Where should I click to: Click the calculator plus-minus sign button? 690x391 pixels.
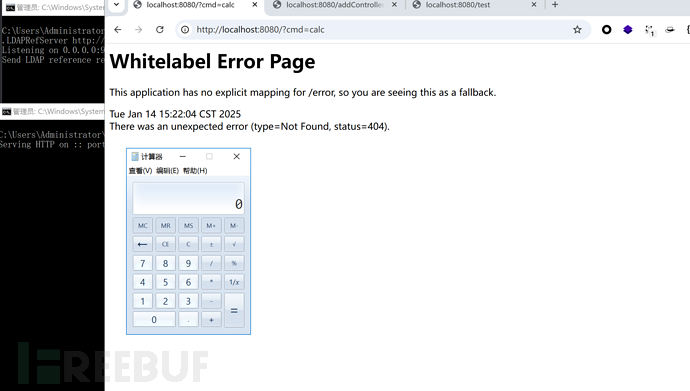(211, 244)
